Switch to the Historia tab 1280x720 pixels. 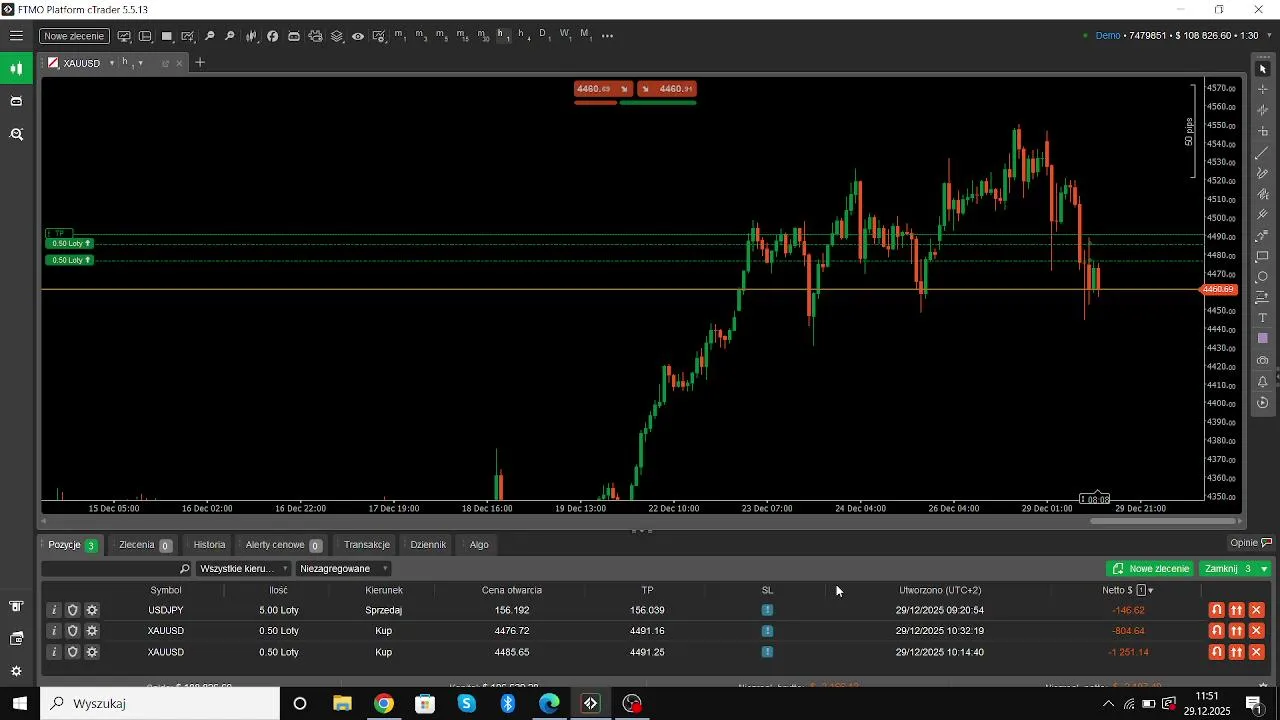coord(209,545)
